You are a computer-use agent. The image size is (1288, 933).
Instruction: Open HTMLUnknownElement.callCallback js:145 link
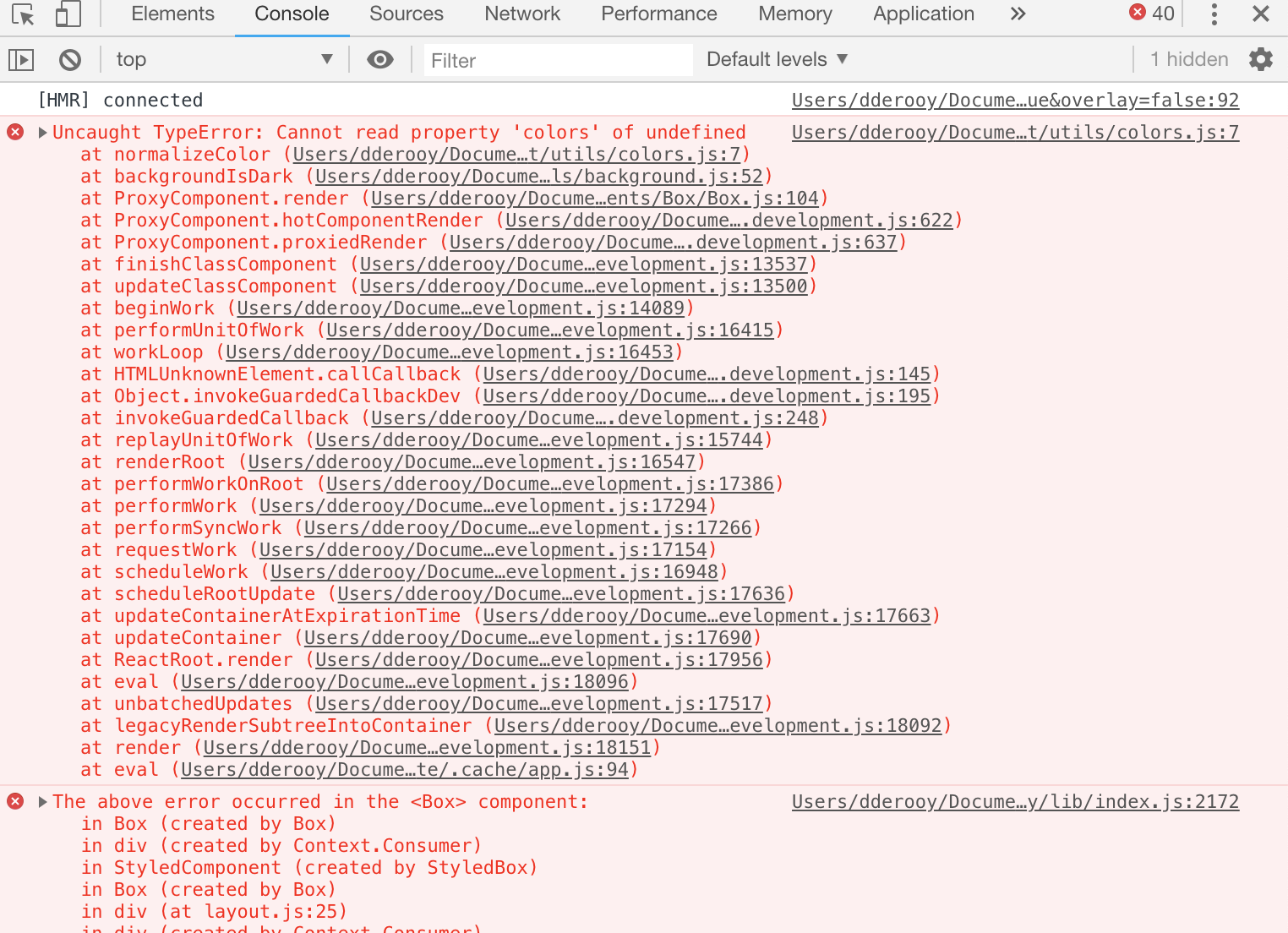coord(707,374)
